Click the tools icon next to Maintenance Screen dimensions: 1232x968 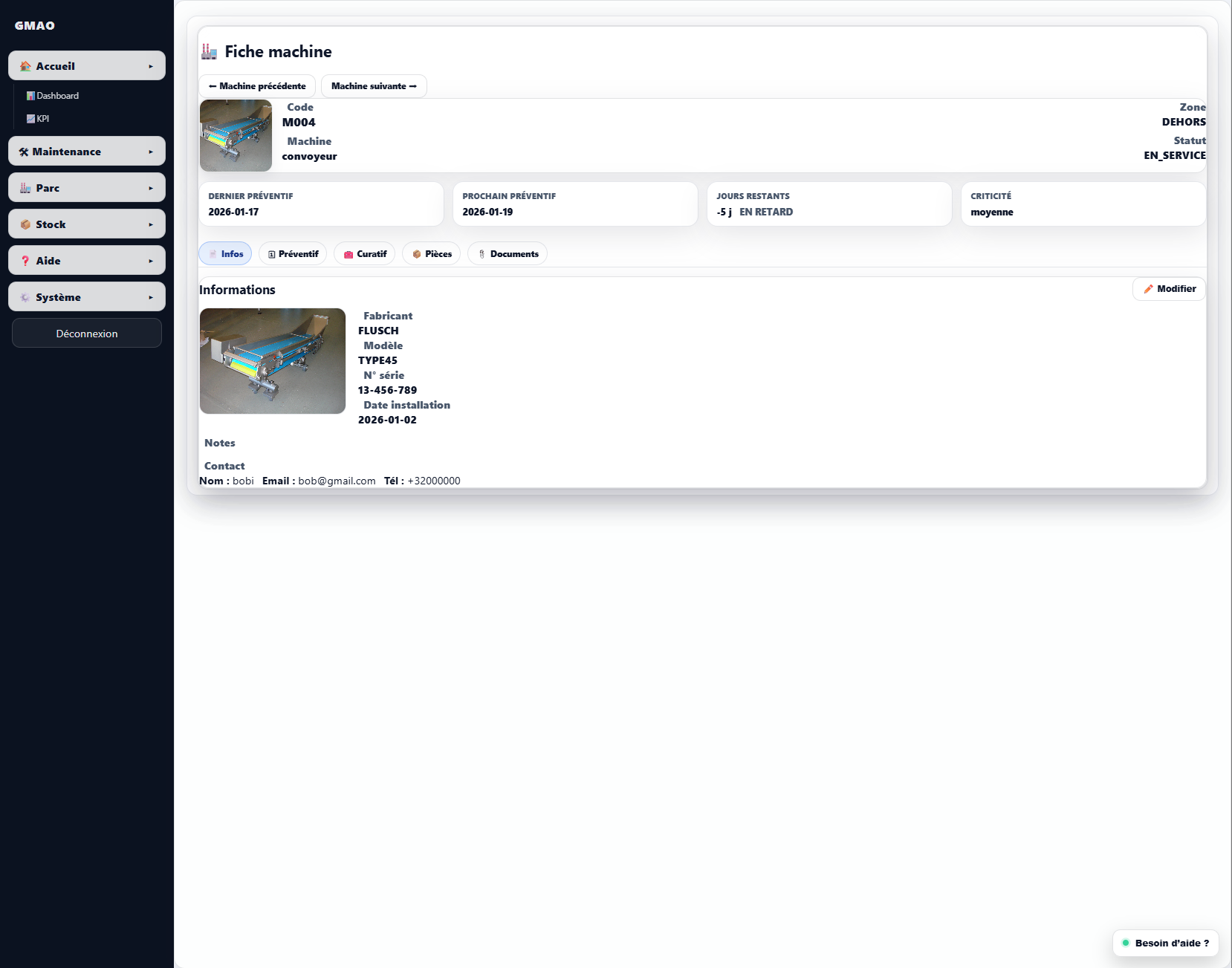(24, 152)
